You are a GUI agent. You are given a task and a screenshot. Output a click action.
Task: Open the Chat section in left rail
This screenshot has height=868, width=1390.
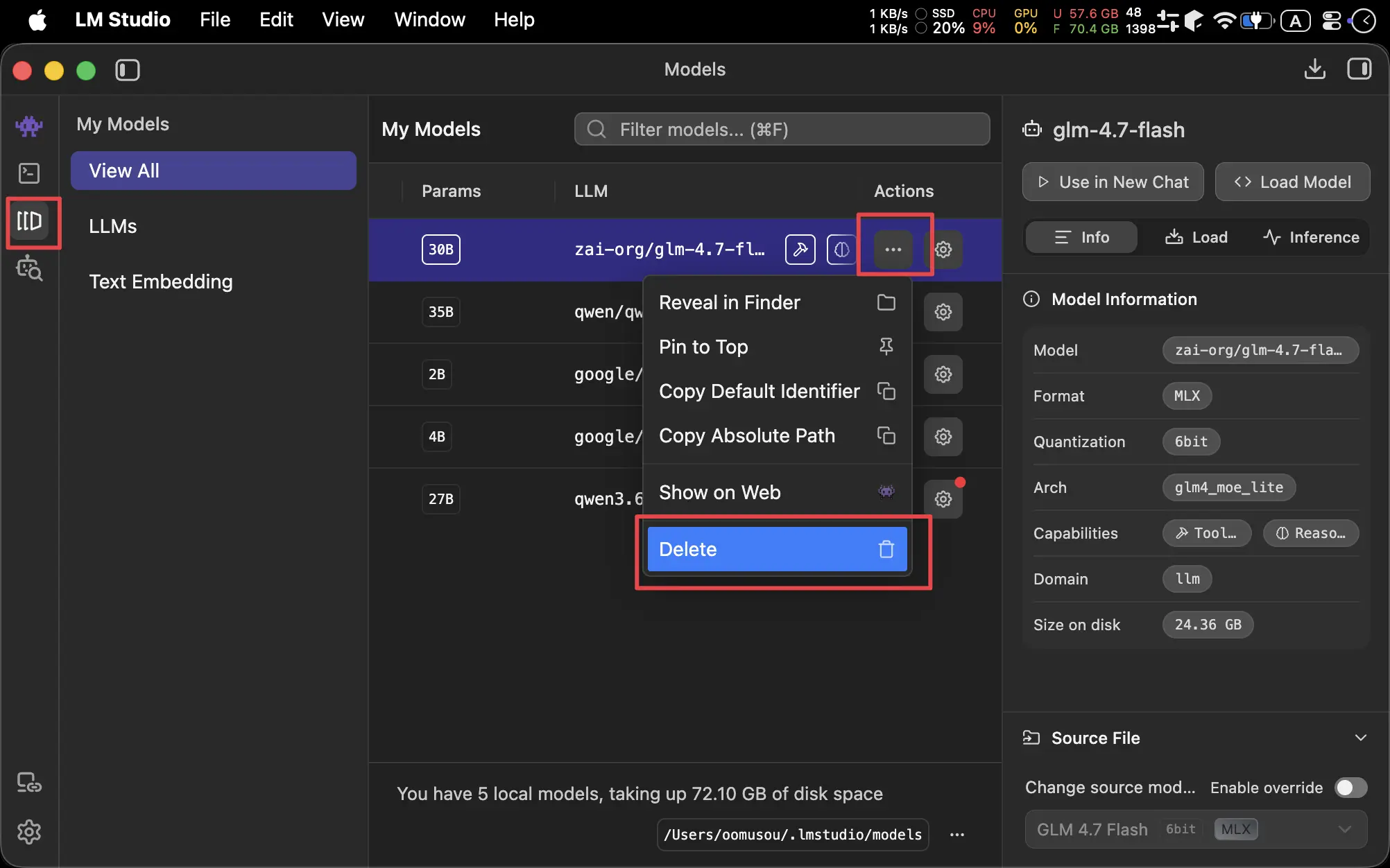click(x=29, y=125)
